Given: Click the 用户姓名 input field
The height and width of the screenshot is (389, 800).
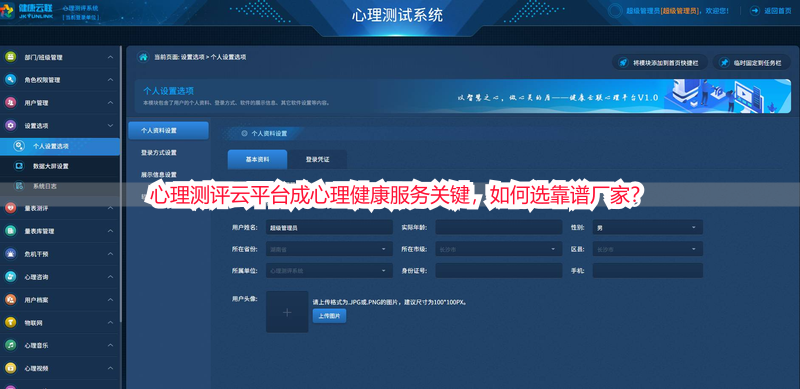Looking at the screenshot, I should click(x=329, y=227).
